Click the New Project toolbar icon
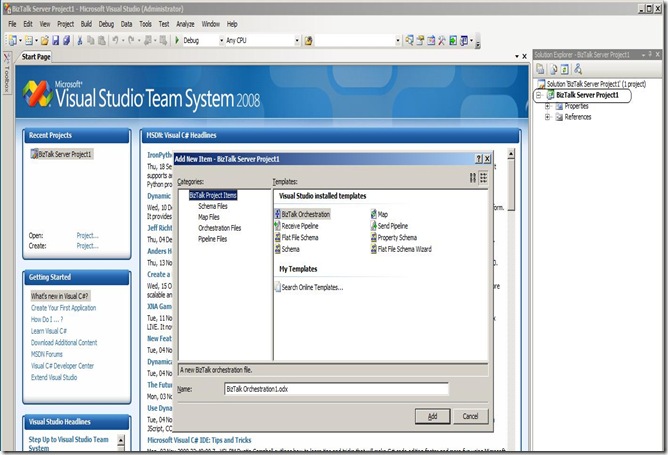The image size is (668, 455). coord(12,40)
